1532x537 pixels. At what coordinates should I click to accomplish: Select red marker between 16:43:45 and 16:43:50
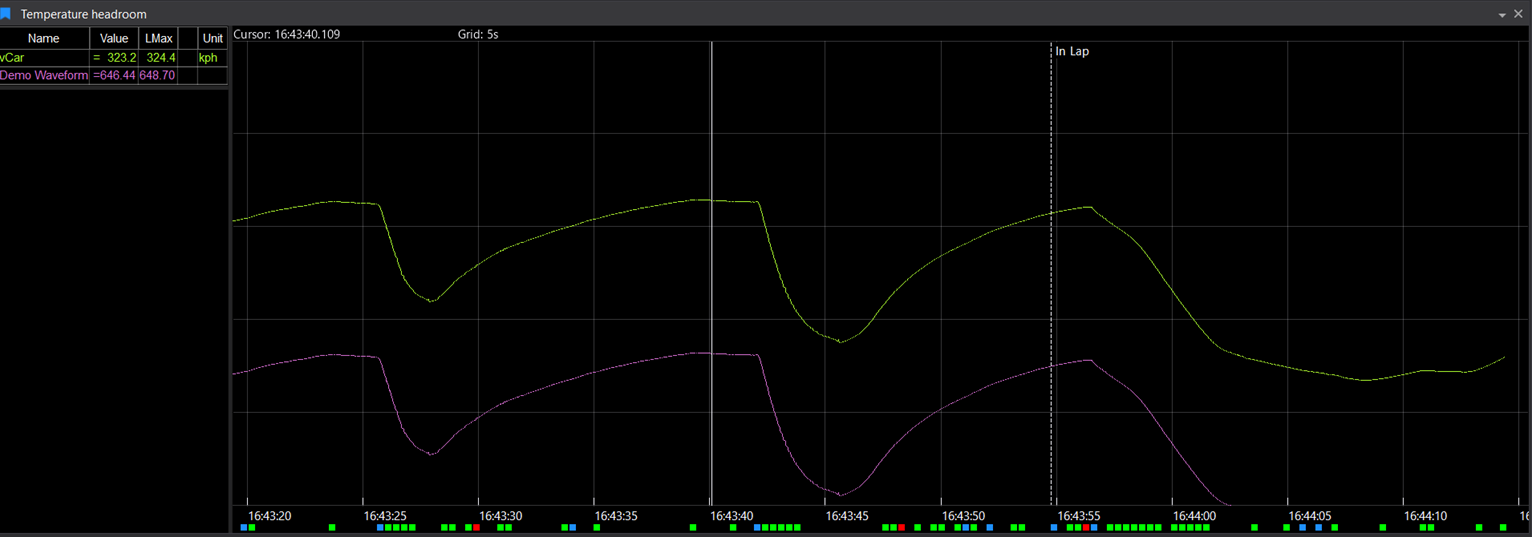click(901, 527)
